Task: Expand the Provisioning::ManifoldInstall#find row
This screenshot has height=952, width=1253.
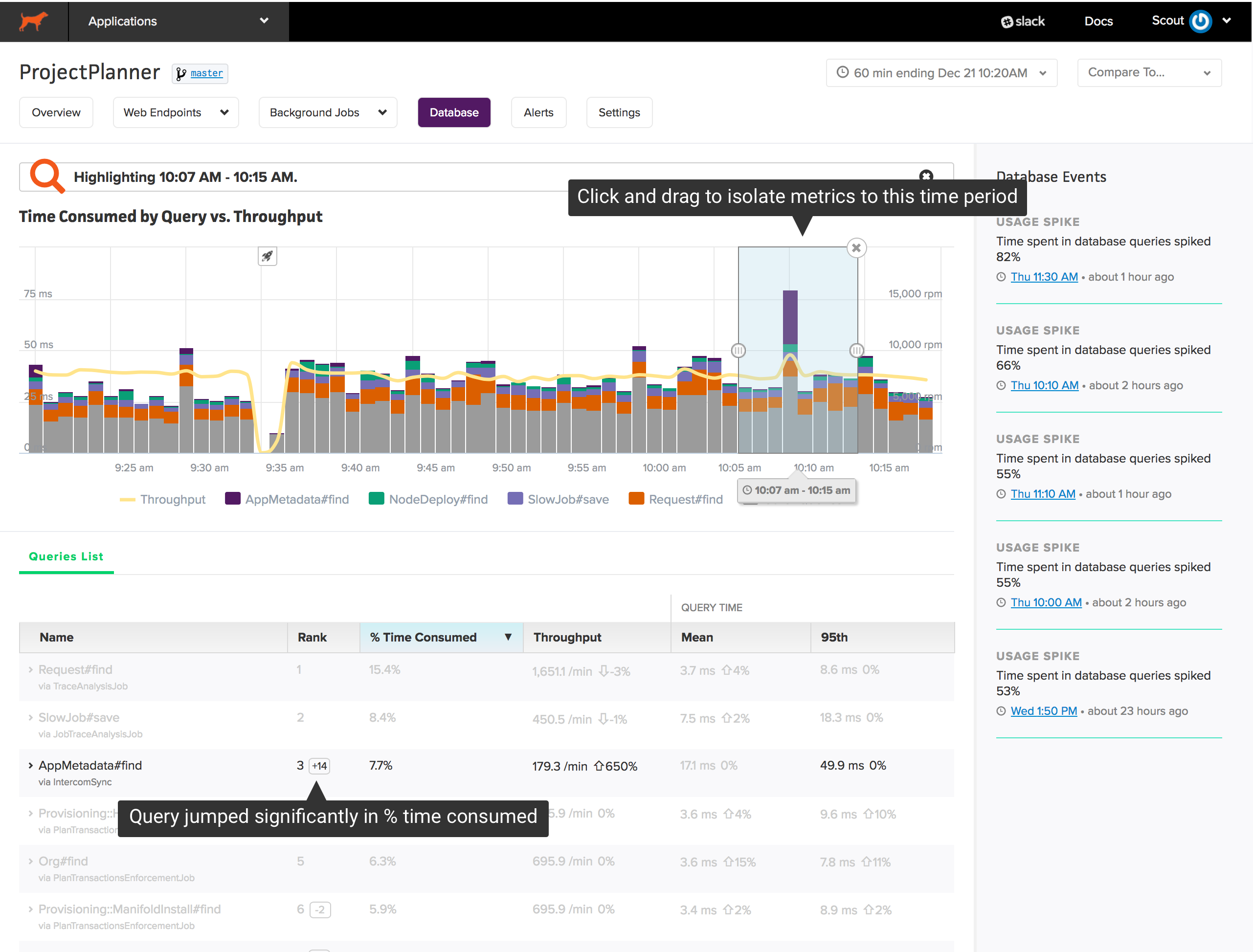Action: tap(31, 909)
